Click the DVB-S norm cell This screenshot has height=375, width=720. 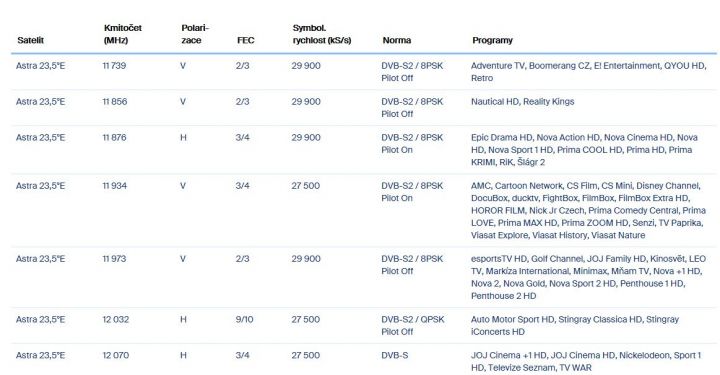(394, 355)
